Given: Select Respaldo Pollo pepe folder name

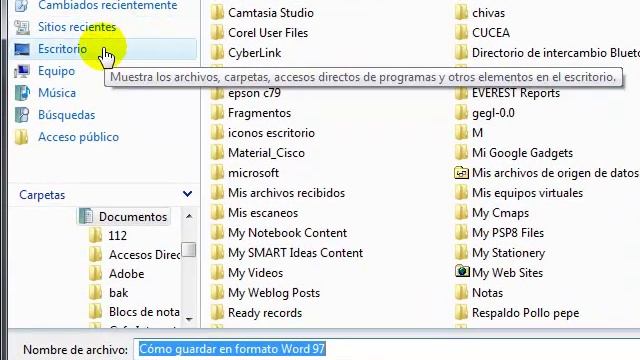Looking at the screenshot, I should click(x=526, y=313).
